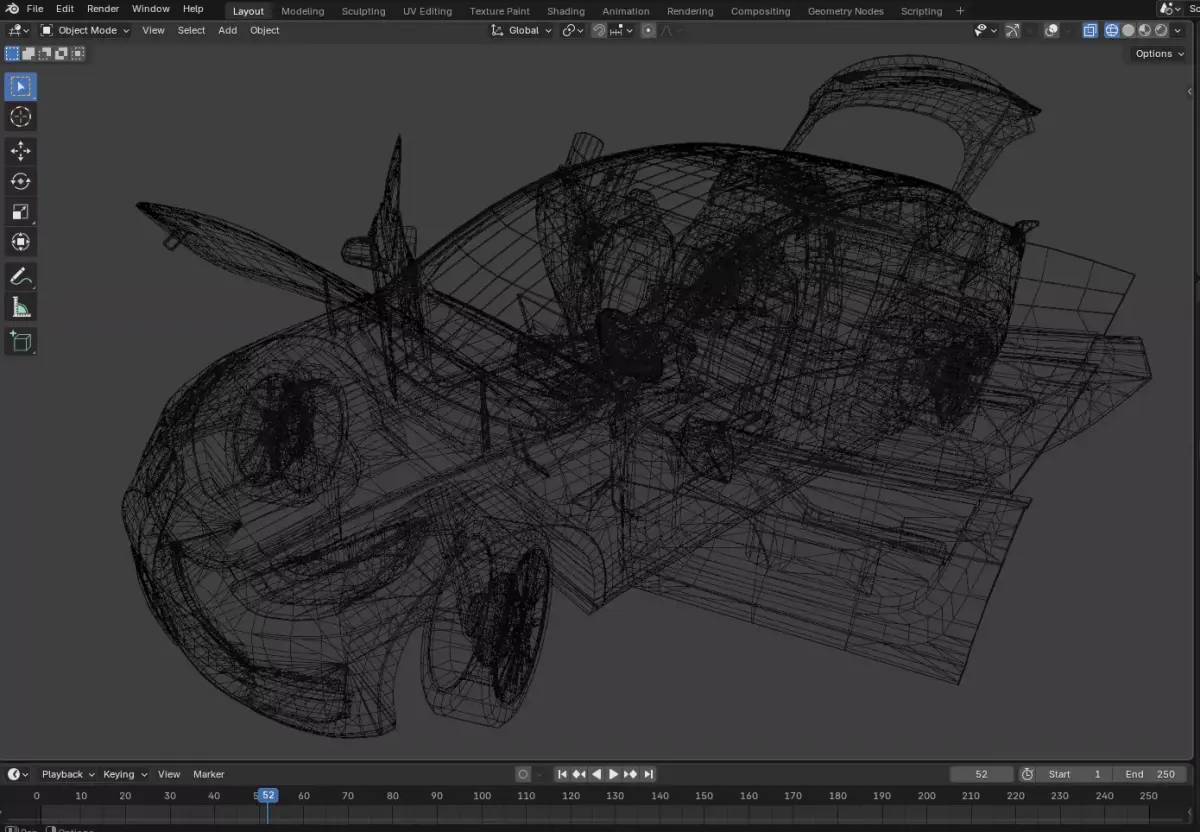Select the Cursor tool in the toolbar
The image size is (1200, 832).
pyautogui.click(x=21, y=117)
